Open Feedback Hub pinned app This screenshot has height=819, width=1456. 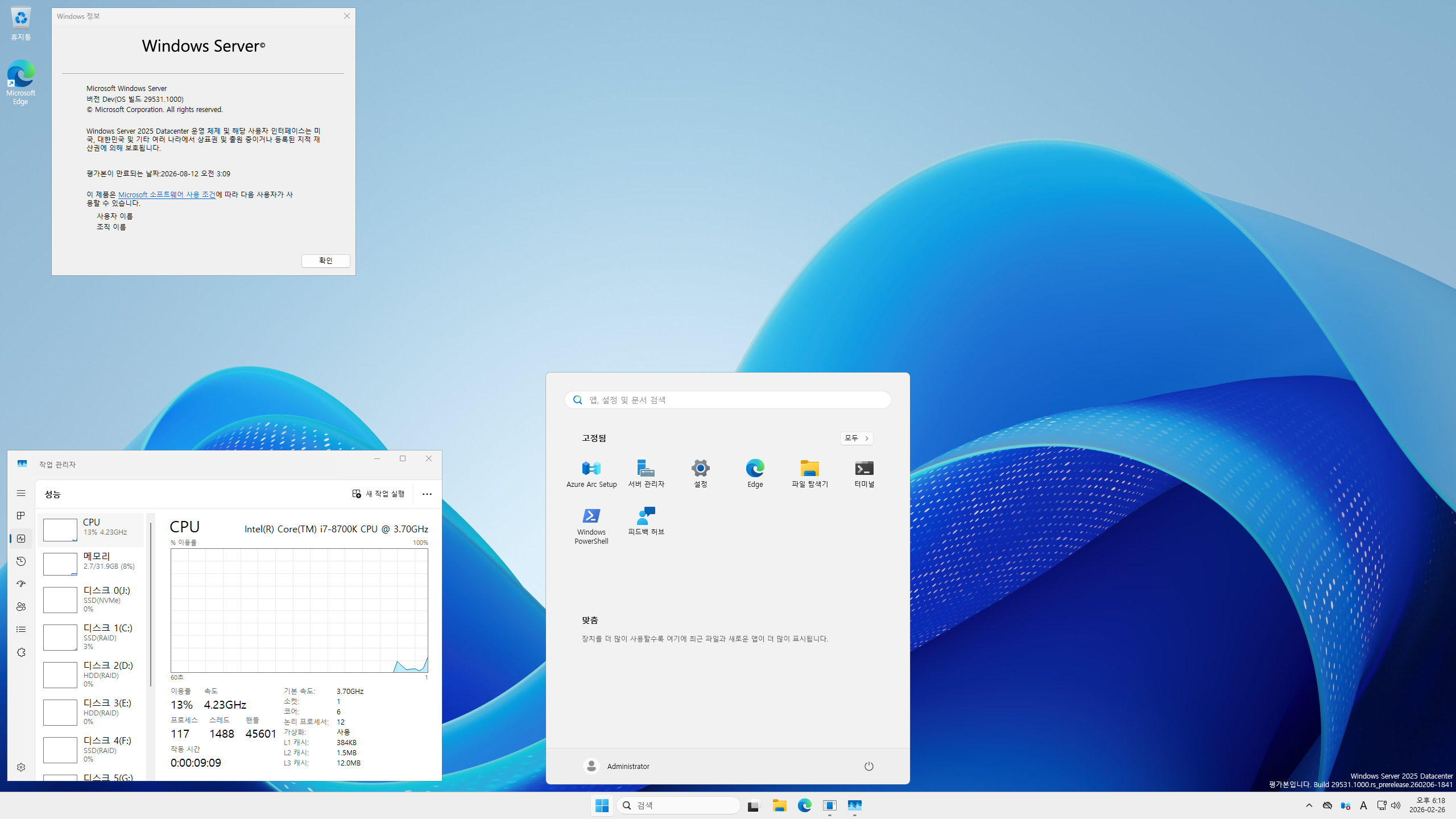[x=646, y=521]
